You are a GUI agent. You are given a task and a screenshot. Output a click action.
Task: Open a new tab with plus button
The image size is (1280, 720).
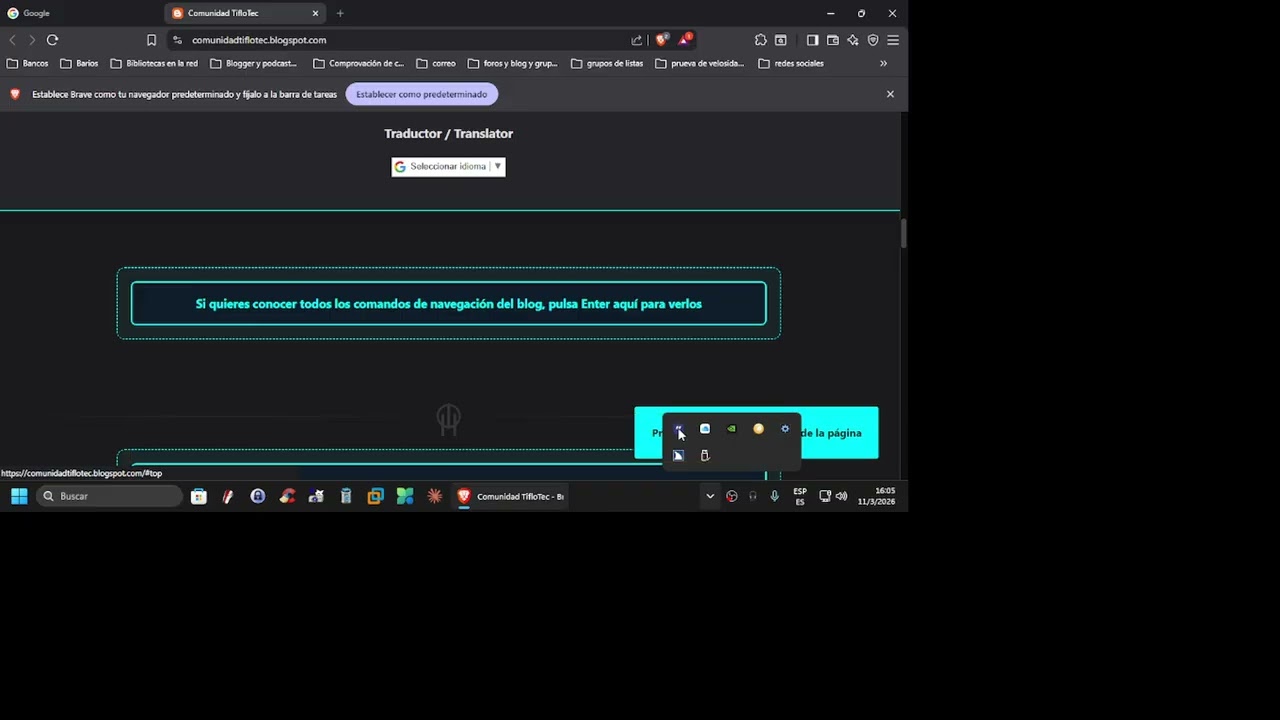[340, 13]
